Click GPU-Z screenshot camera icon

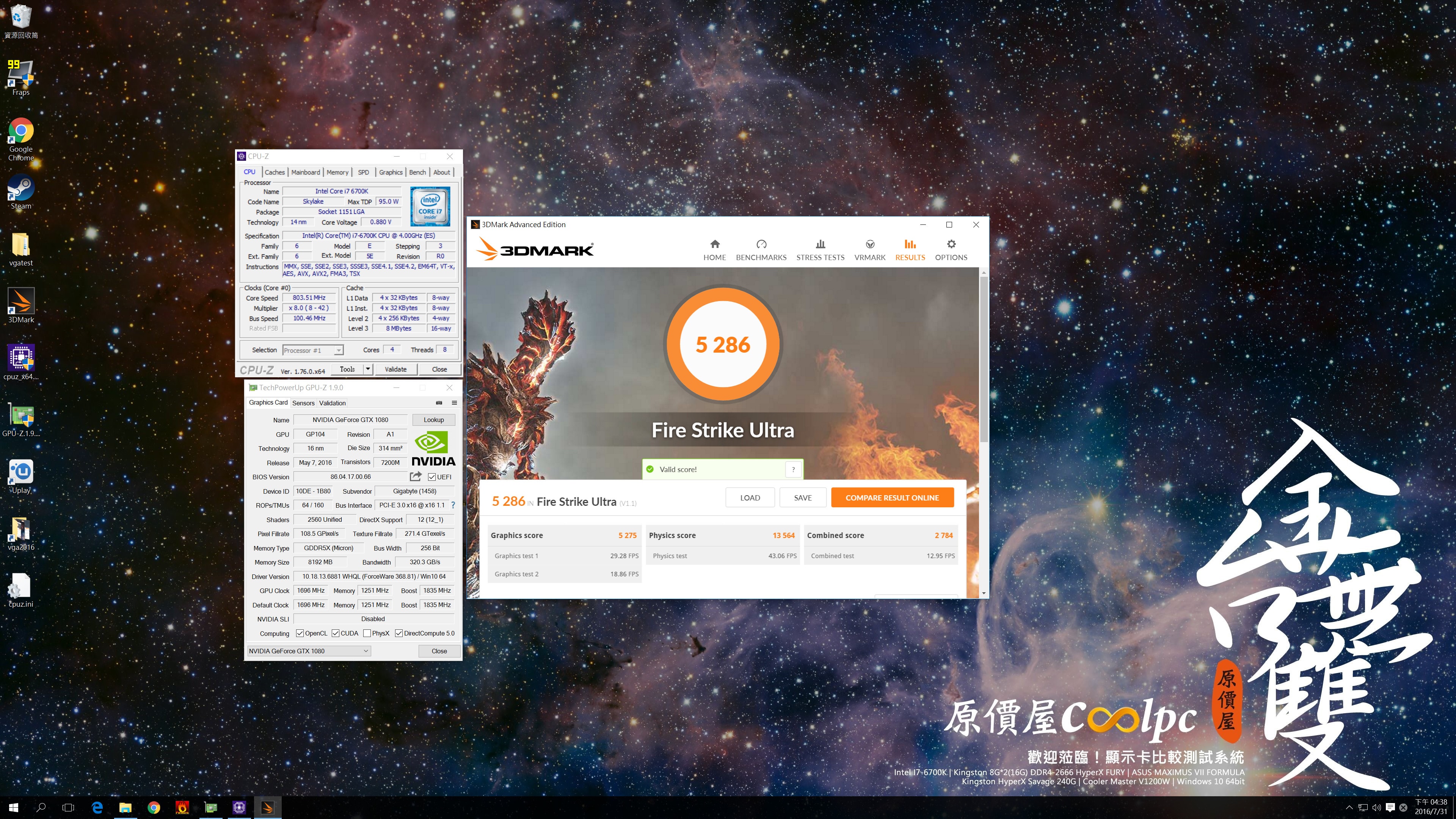click(439, 403)
